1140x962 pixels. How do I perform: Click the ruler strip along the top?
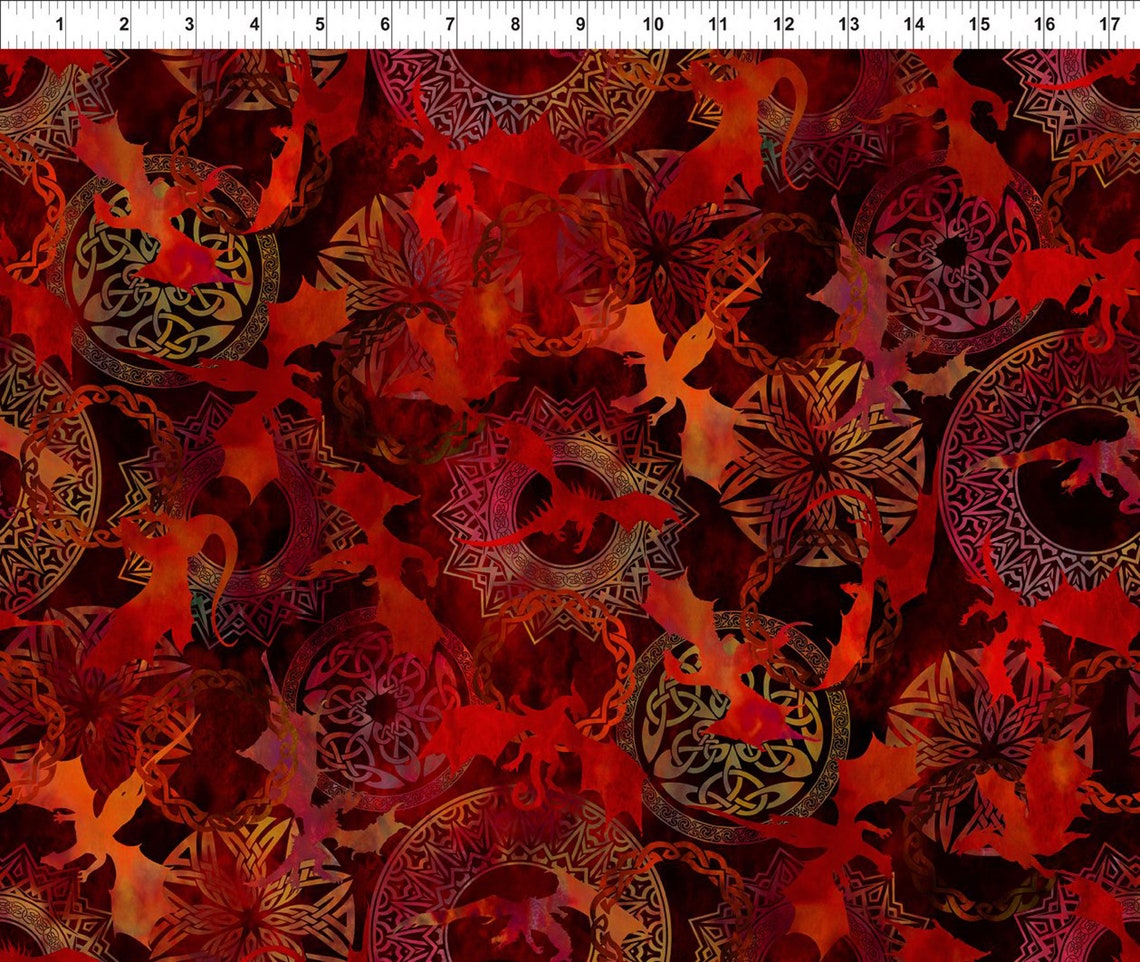click(x=570, y=20)
